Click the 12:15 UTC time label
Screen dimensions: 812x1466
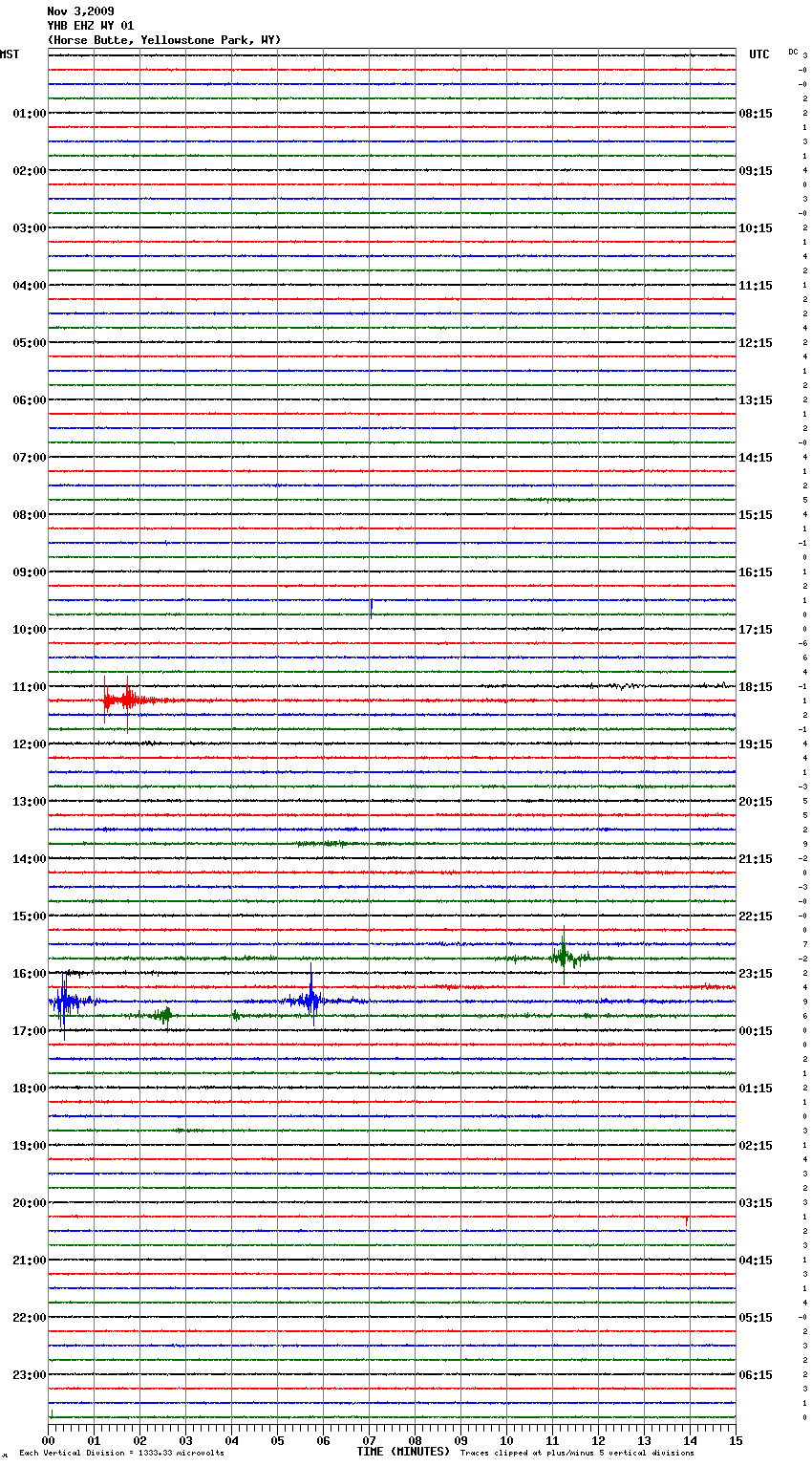click(x=756, y=343)
